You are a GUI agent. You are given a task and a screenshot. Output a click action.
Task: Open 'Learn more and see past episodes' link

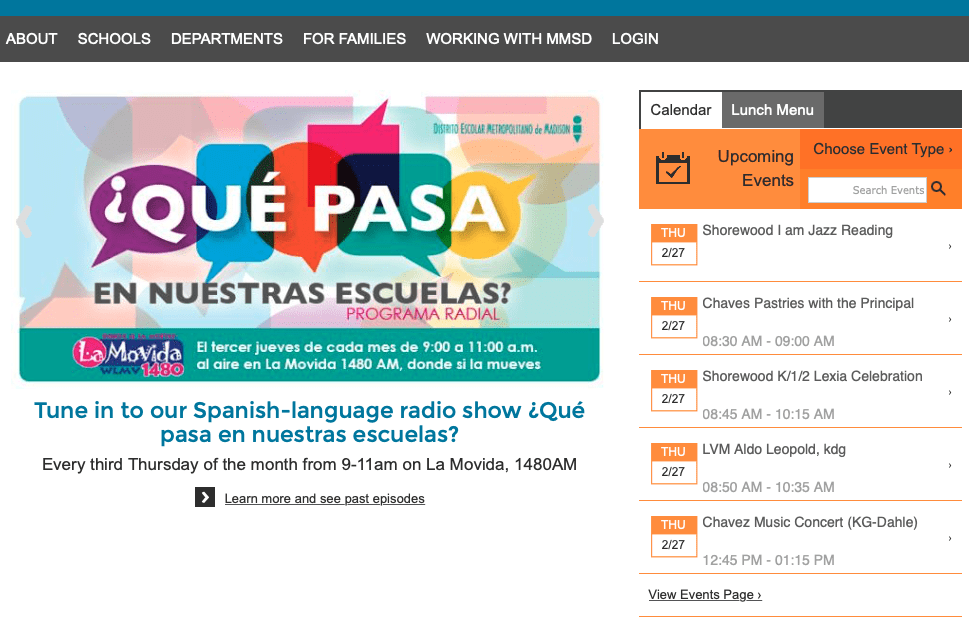324,498
